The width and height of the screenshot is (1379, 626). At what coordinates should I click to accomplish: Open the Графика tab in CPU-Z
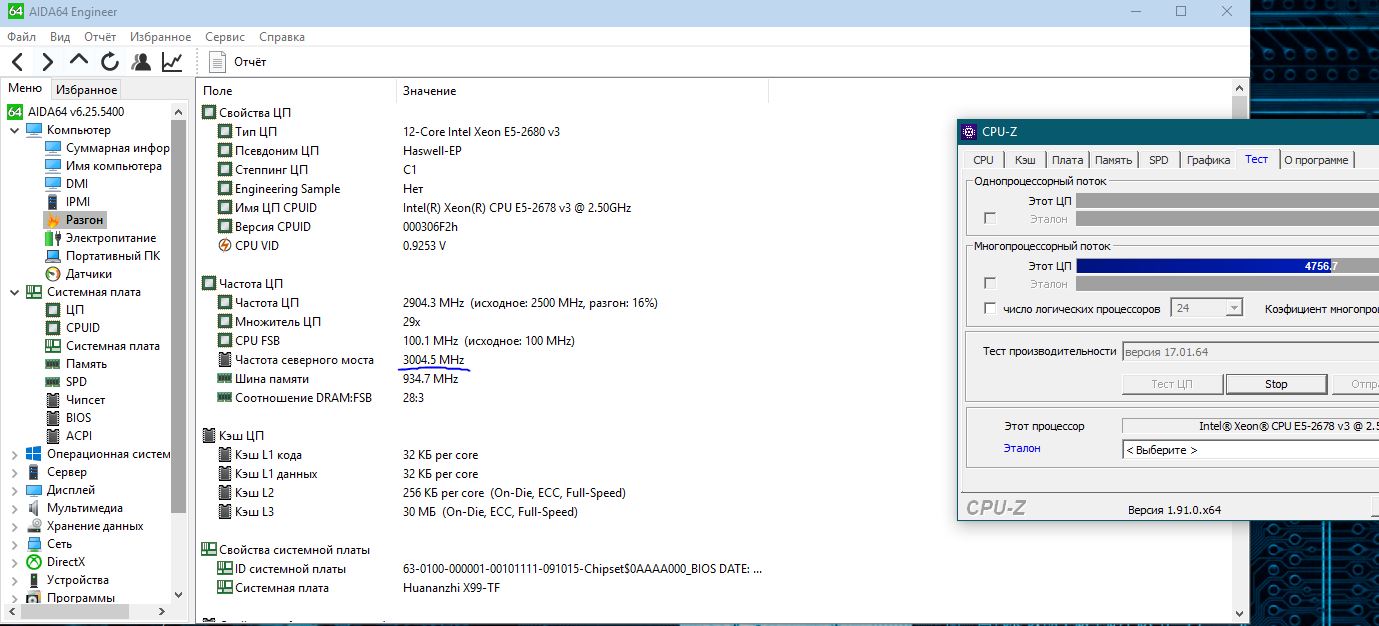[1208, 160]
